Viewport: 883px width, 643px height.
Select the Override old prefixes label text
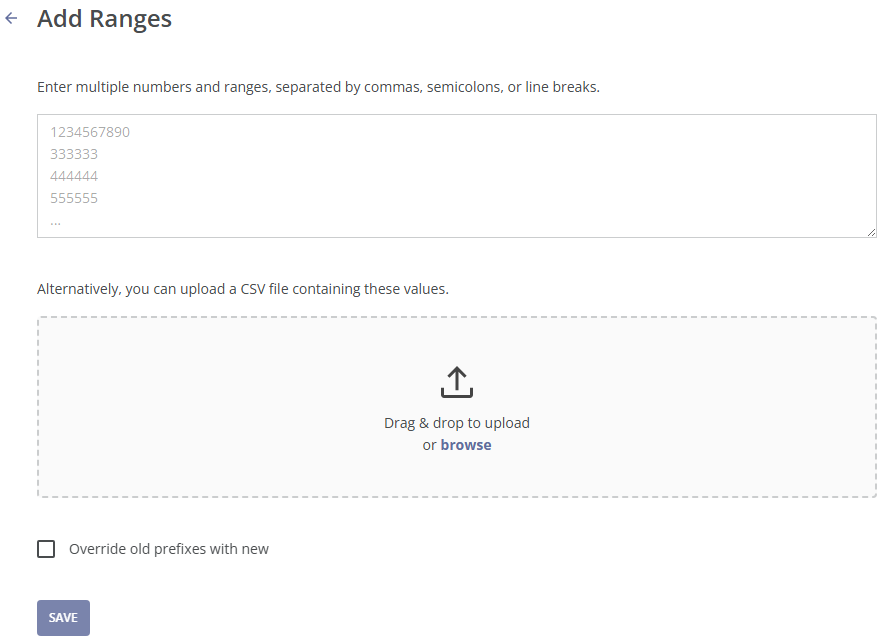(x=168, y=548)
